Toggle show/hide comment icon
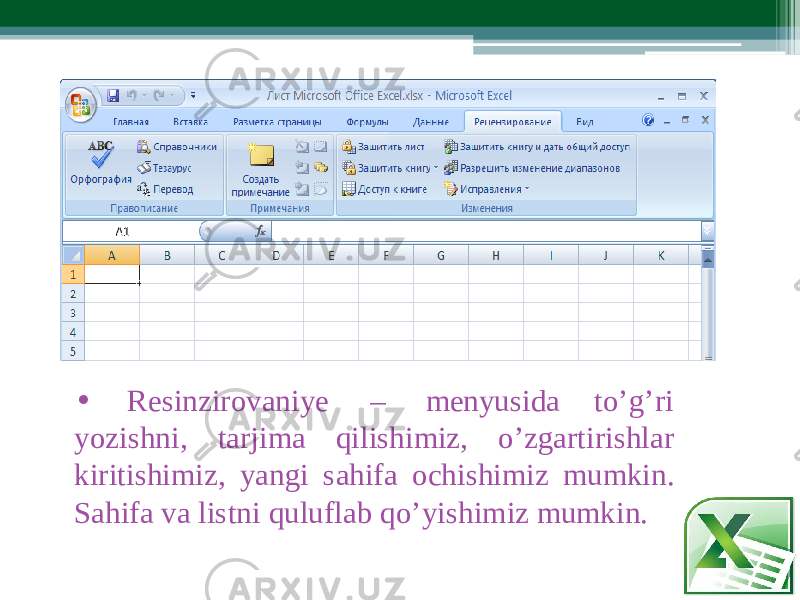Screen dimensions: 800x600 [320, 147]
